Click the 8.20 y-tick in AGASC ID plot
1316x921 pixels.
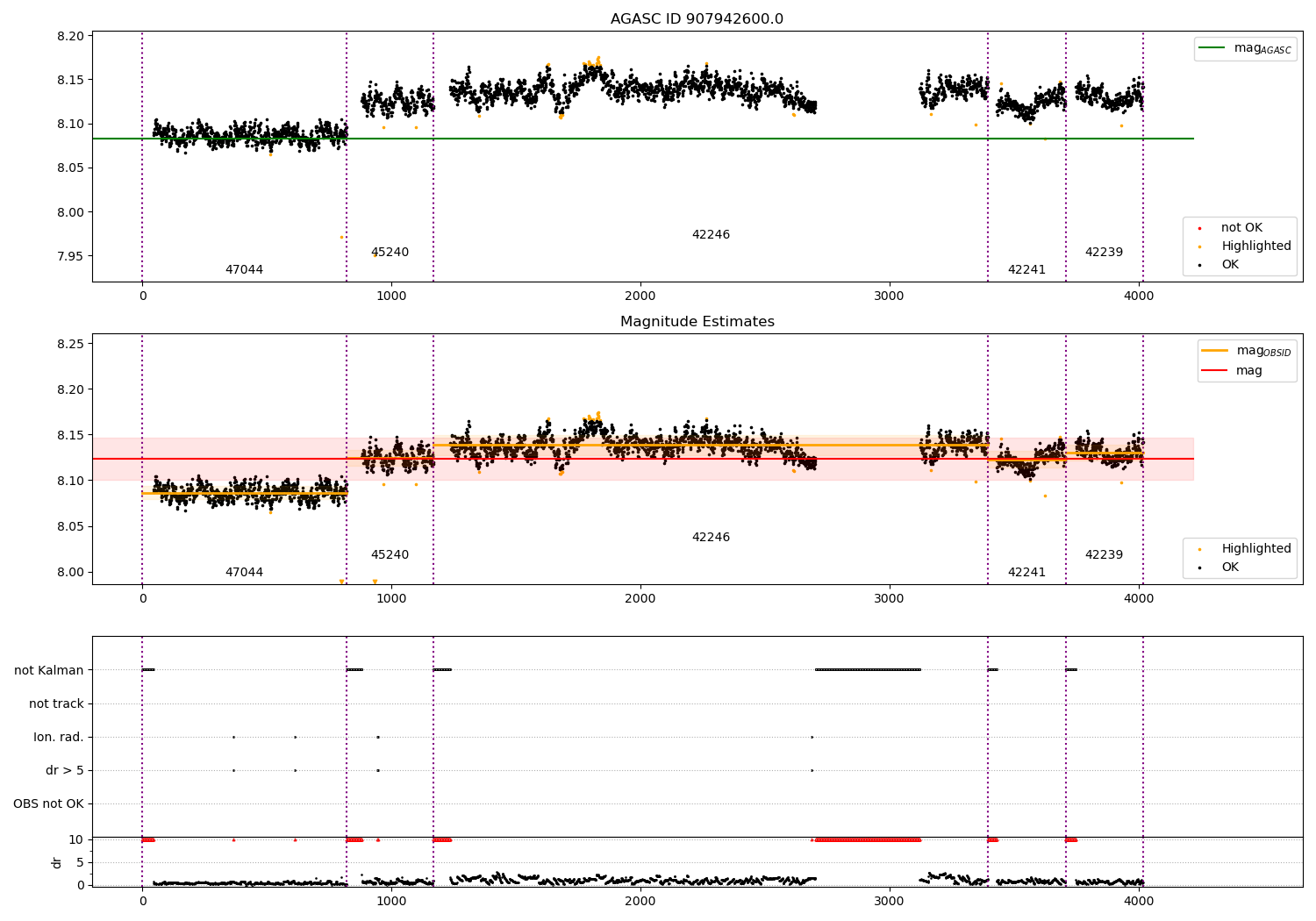tap(71, 36)
